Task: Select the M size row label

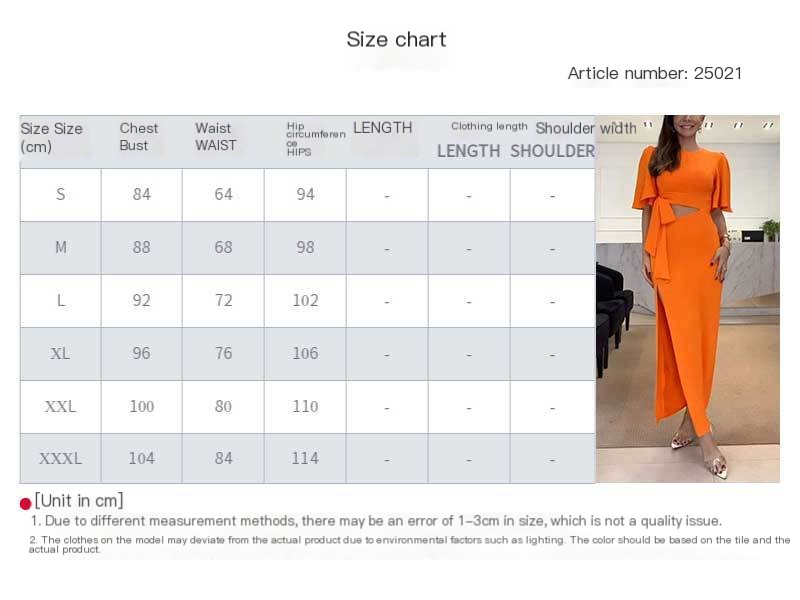Action: (61, 247)
